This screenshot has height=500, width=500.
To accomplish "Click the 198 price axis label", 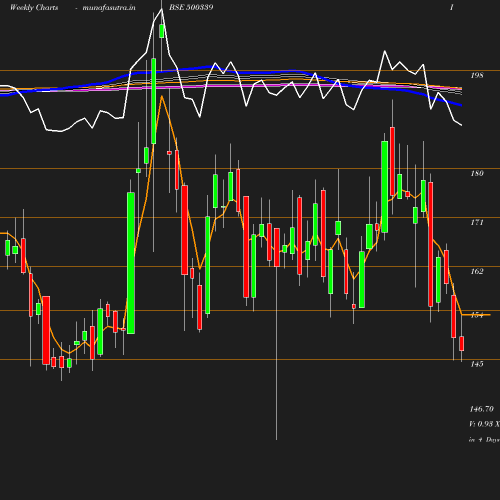I will click(477, 75).
